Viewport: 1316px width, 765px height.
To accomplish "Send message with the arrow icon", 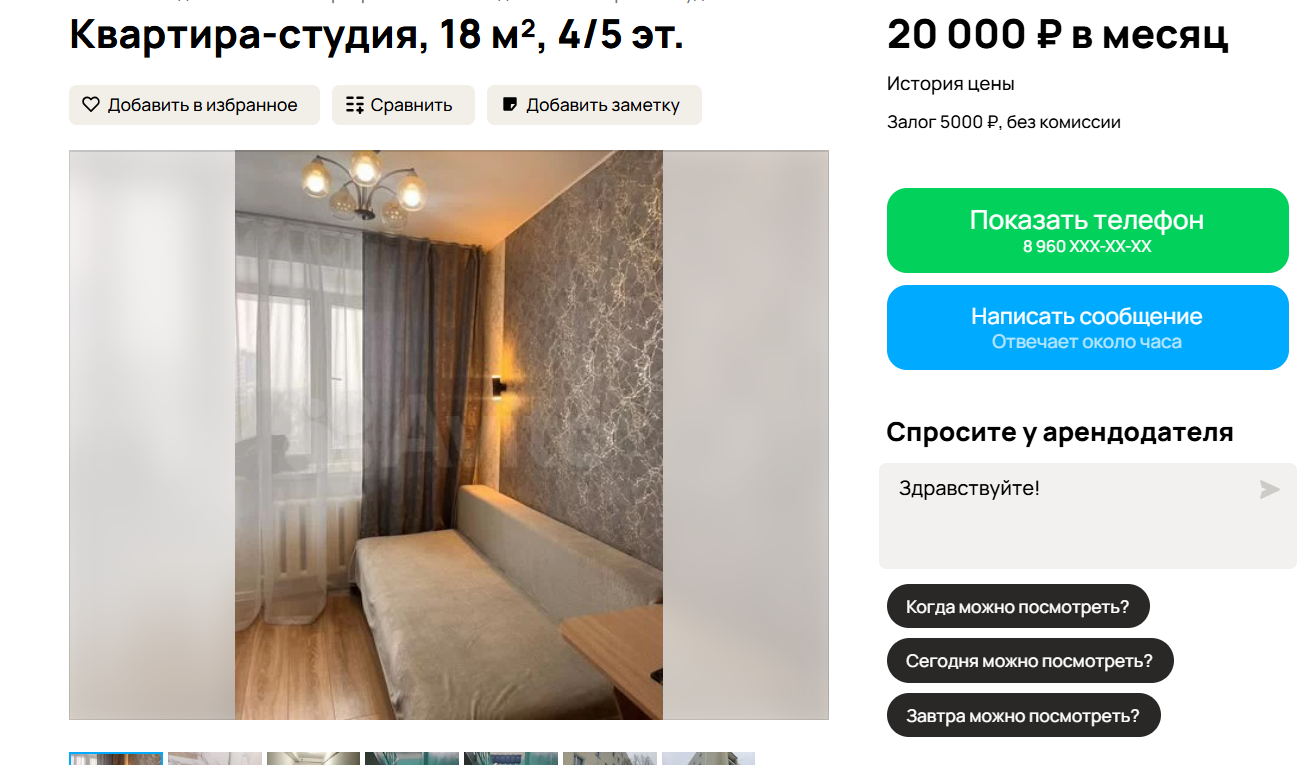I will click(1269, 489).
